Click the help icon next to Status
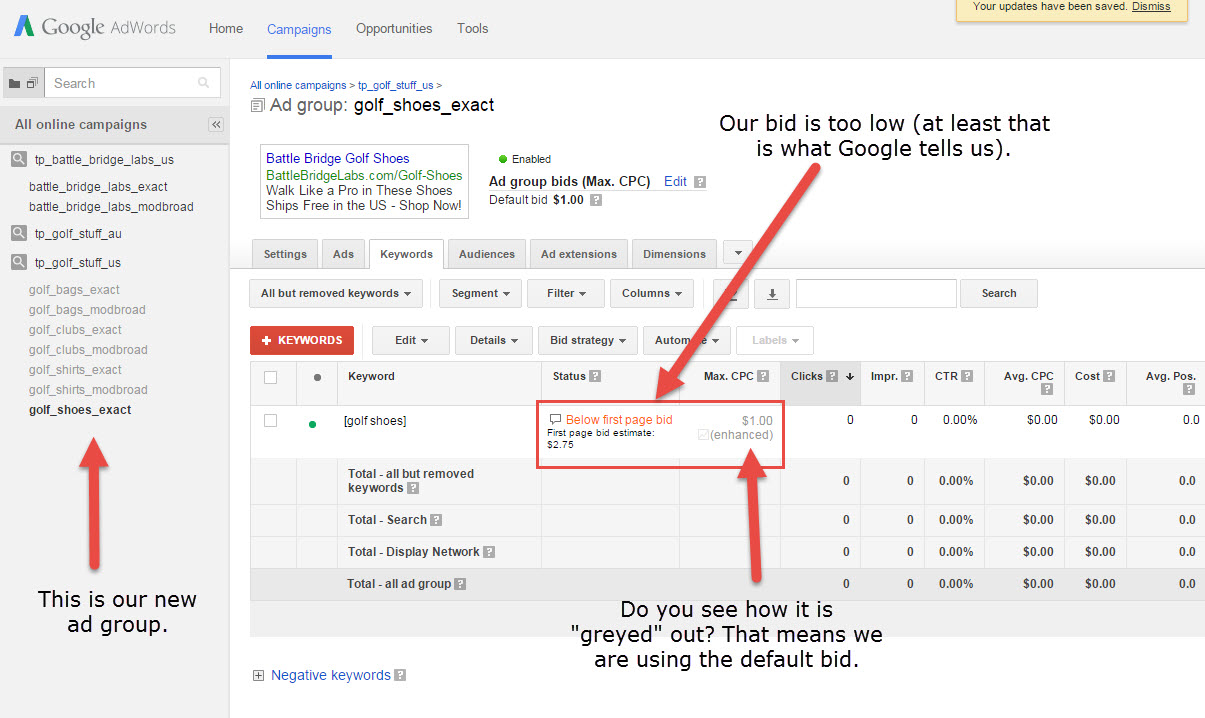 [595, 377]
